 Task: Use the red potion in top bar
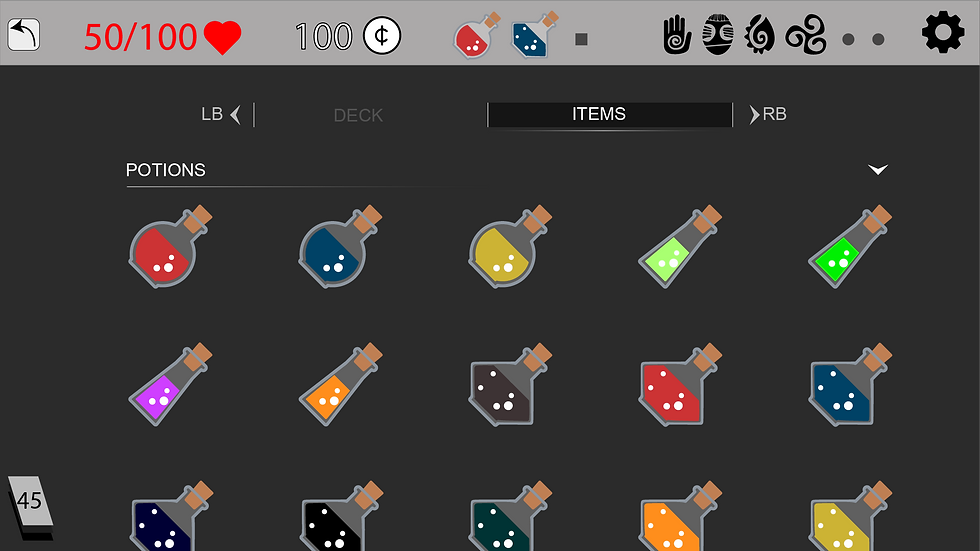coord(478,36)
